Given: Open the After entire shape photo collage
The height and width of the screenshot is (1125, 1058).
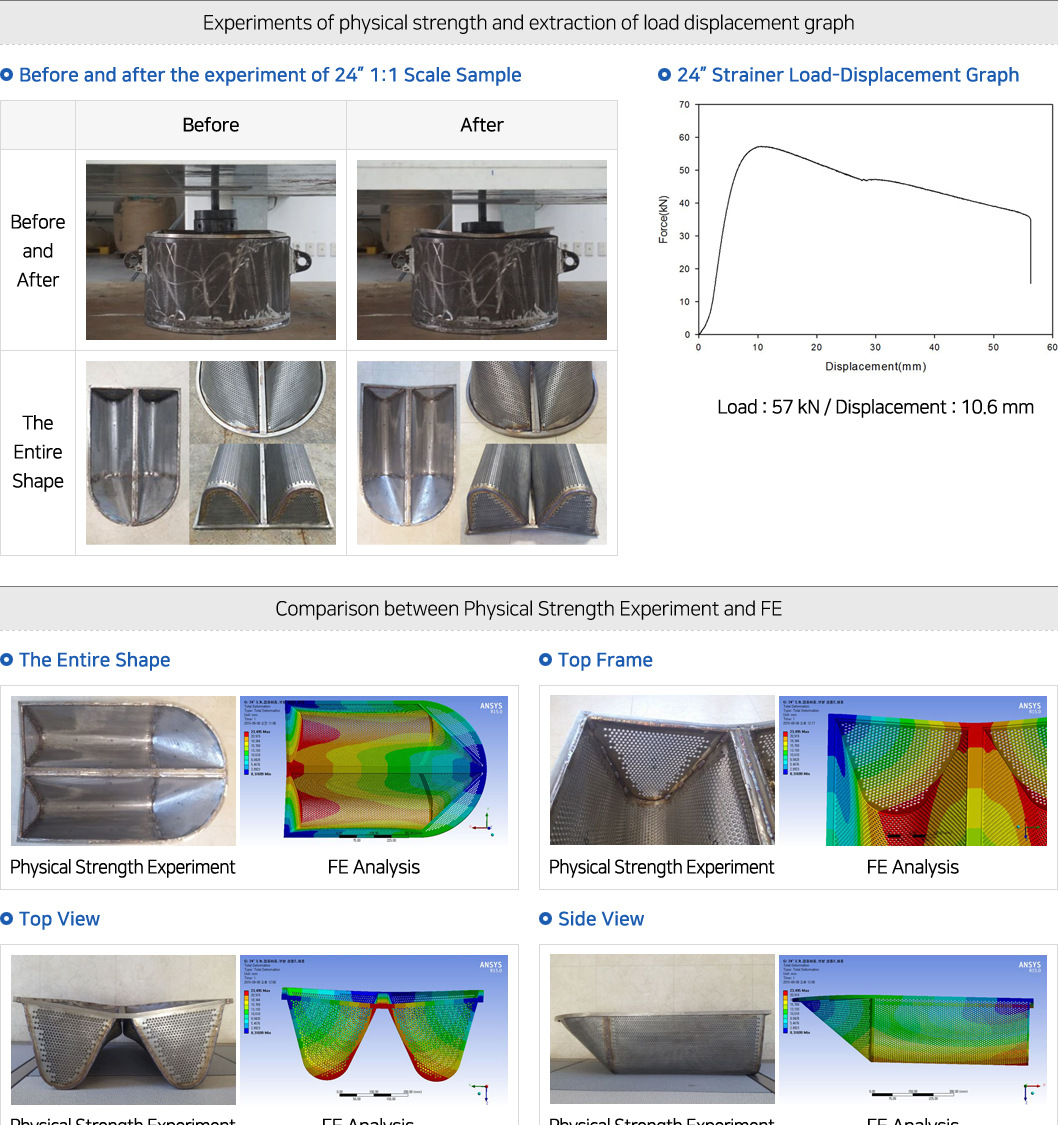Looking at the screenshot, I should pos(482,453).
